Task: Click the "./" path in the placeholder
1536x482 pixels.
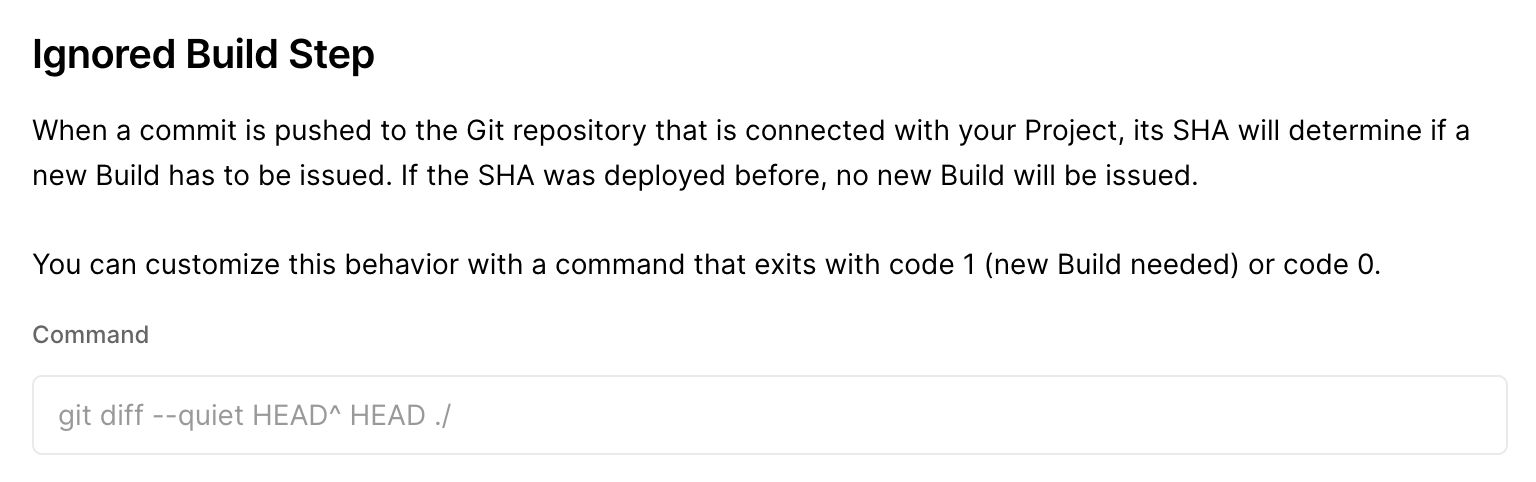Action: coord(443,416)
